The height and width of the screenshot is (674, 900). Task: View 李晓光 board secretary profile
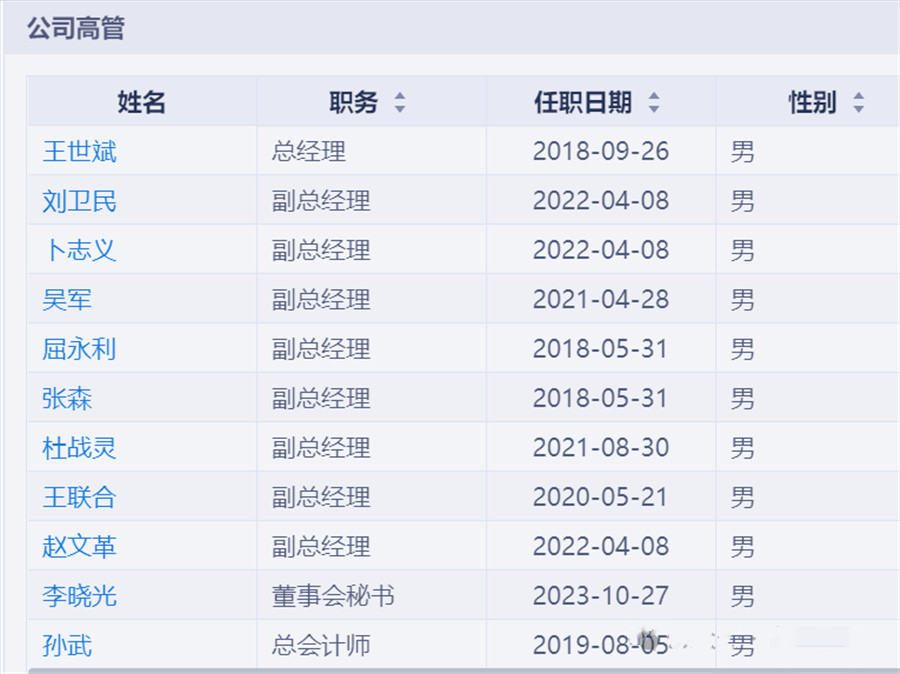click(x=79, y=596)
